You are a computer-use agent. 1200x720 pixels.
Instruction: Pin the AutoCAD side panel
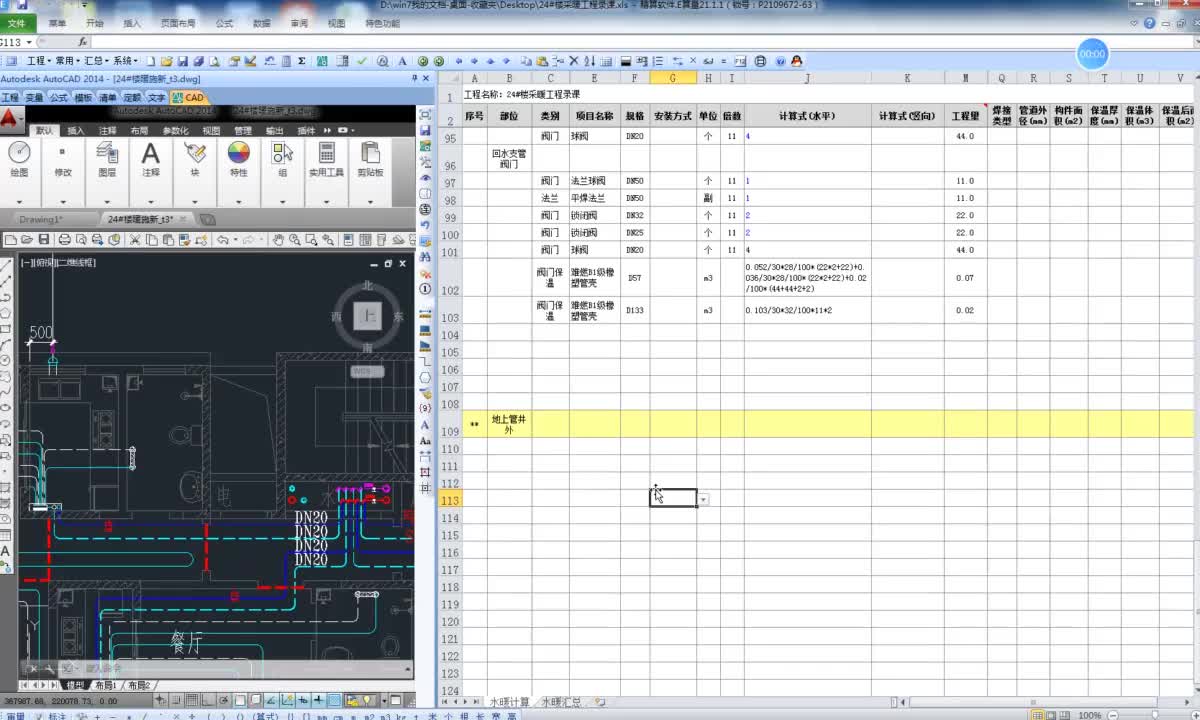click(414, 78)
